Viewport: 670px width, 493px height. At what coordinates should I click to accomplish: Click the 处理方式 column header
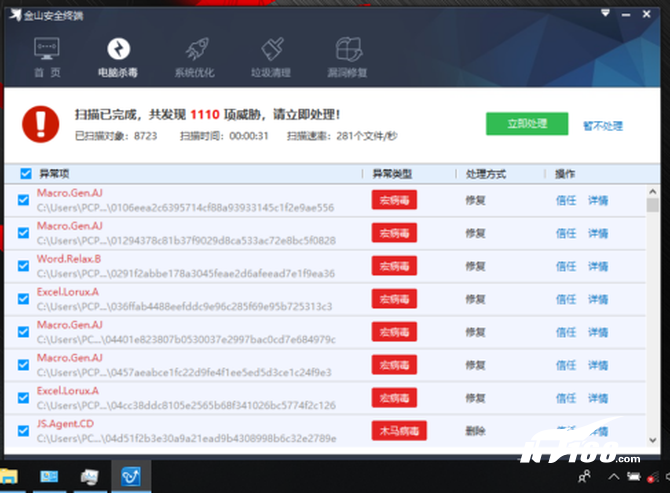pyautogui.click(x=485, y=174)
